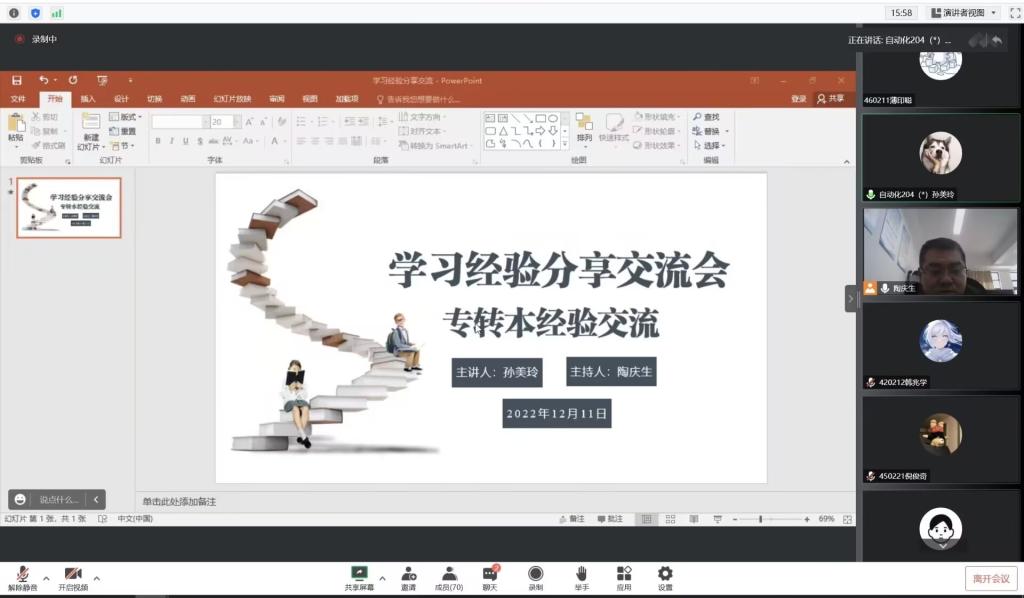1024x598 pixels.
Task: Switch to the 设计 Design tab
Action: pos(121,99)
